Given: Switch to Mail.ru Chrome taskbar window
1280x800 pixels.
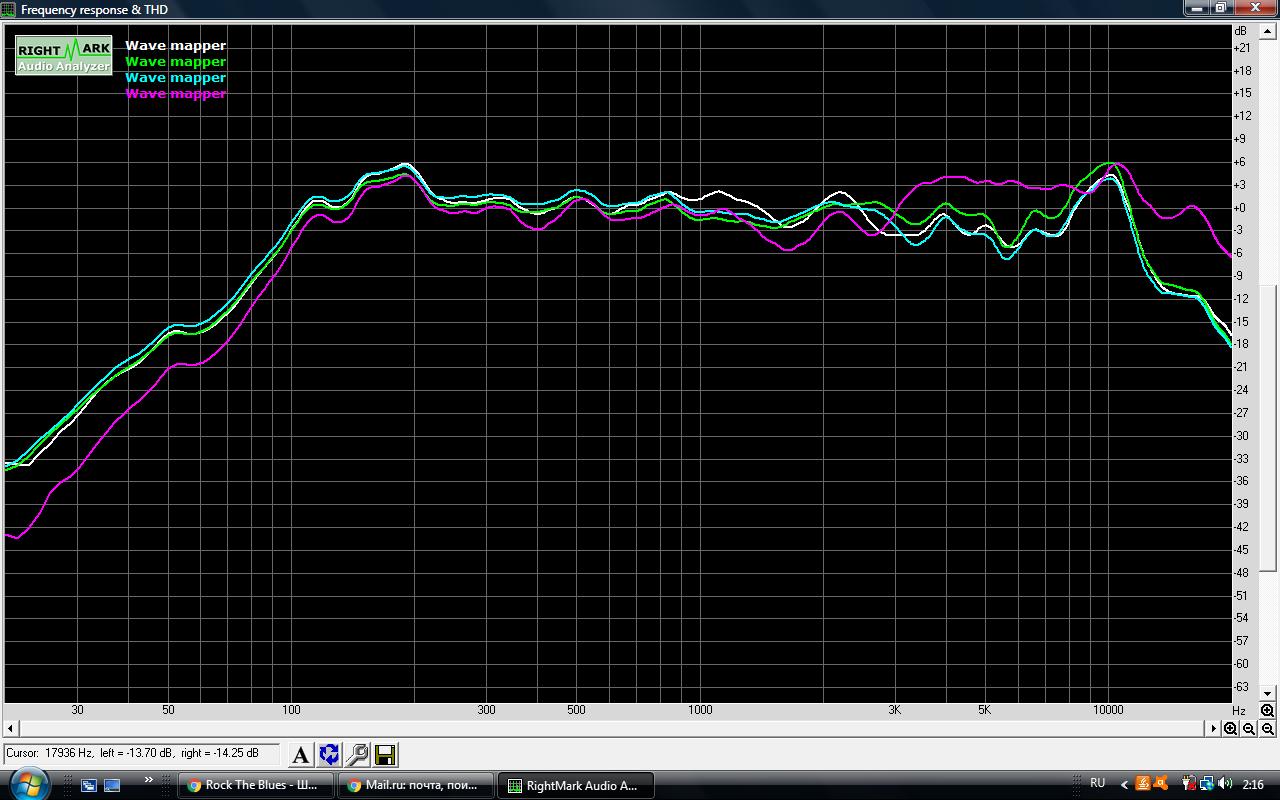Looking at the screenshot, I should (x=416, y=785).
